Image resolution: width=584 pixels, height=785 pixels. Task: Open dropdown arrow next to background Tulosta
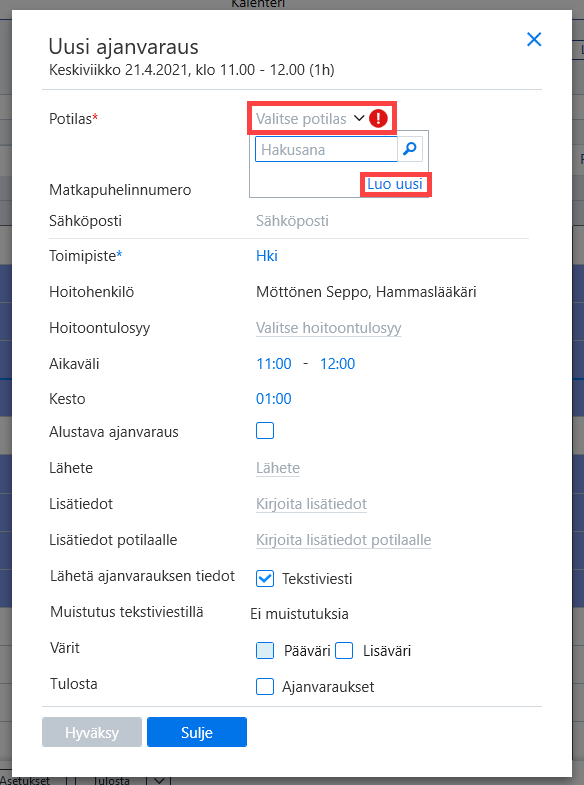point(159,780)
